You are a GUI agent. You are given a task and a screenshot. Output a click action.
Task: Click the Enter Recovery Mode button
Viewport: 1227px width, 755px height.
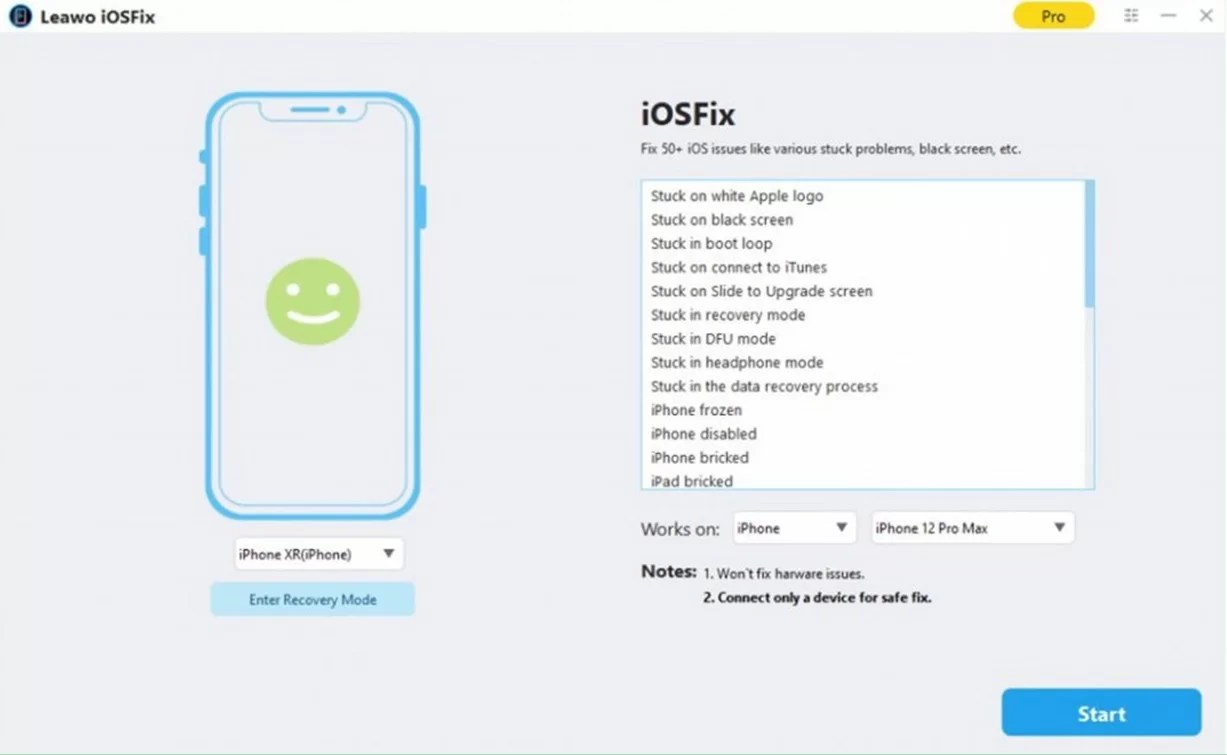click(x=312, y=599)
